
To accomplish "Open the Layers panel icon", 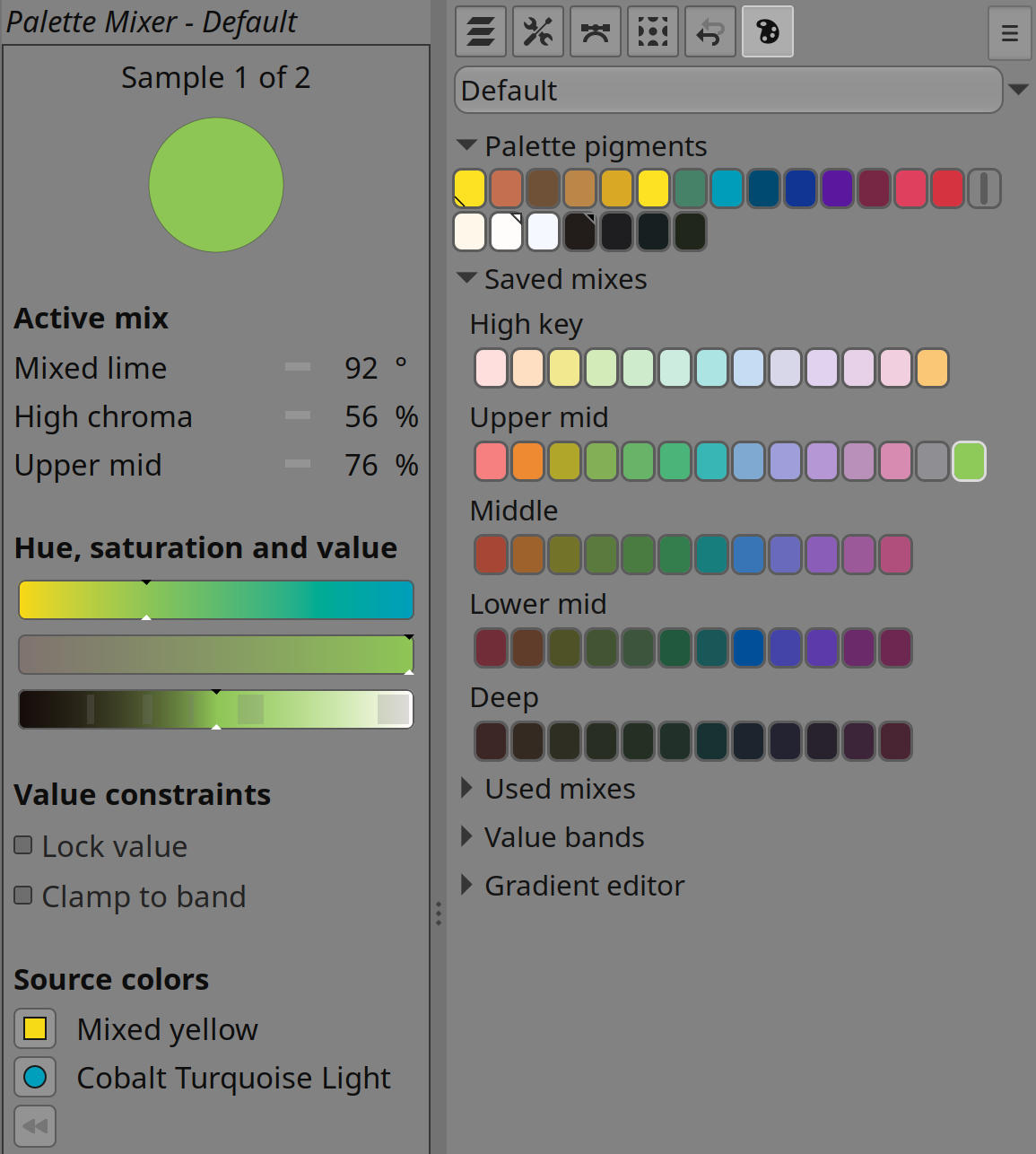I will coord(481,32).
